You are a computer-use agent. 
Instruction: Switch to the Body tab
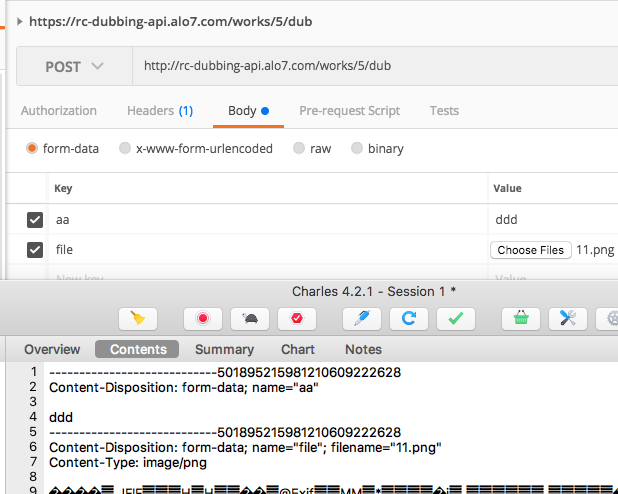click(x=248, y=111)
